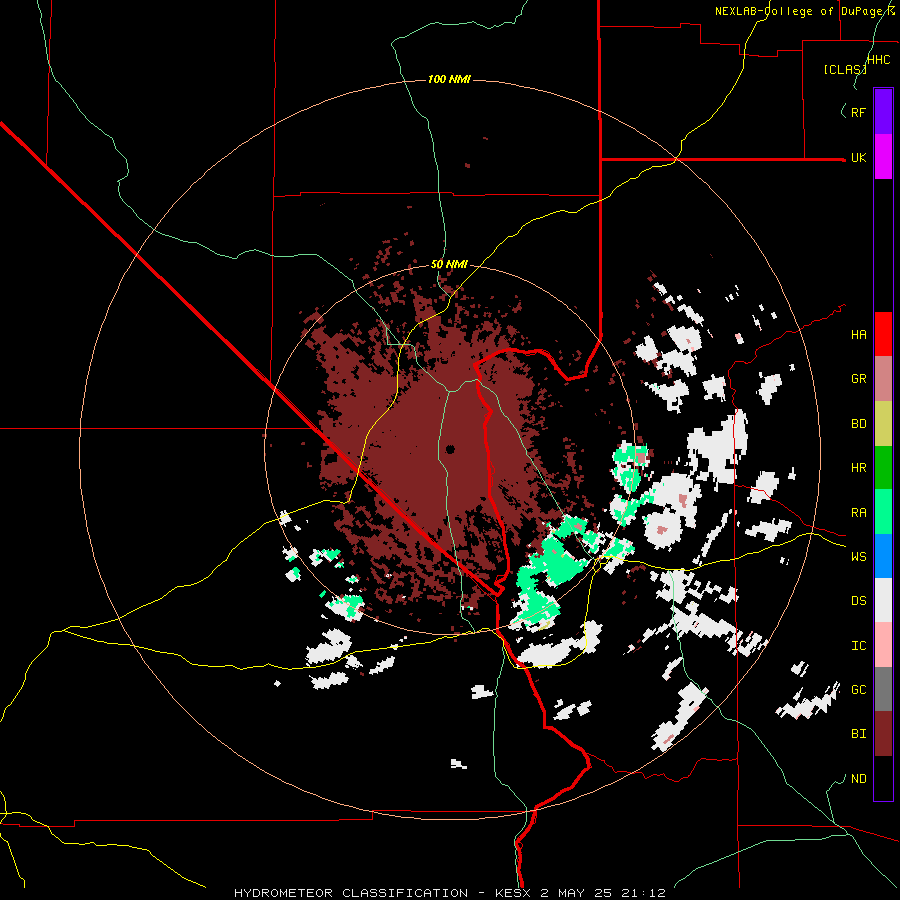Click the WS blue legend swatch
900x900 pixels.
[x=883, y=556]
